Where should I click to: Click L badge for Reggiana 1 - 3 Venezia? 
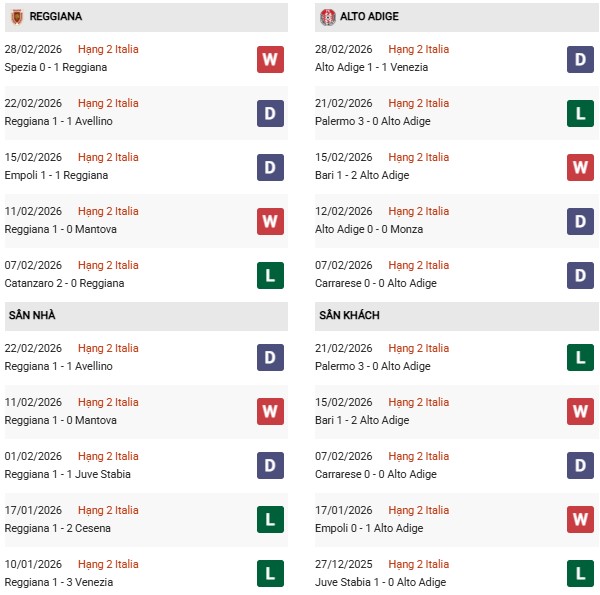[270, 574]
